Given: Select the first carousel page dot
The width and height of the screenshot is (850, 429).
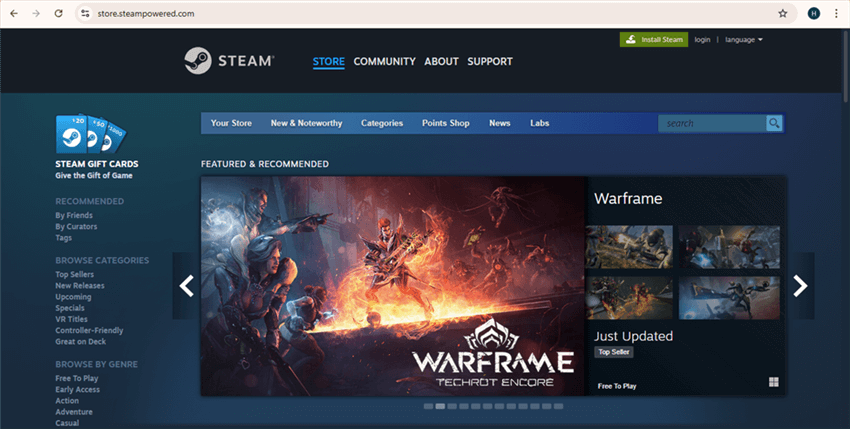Looking at the screenshot, I should (x=428, y=406).
